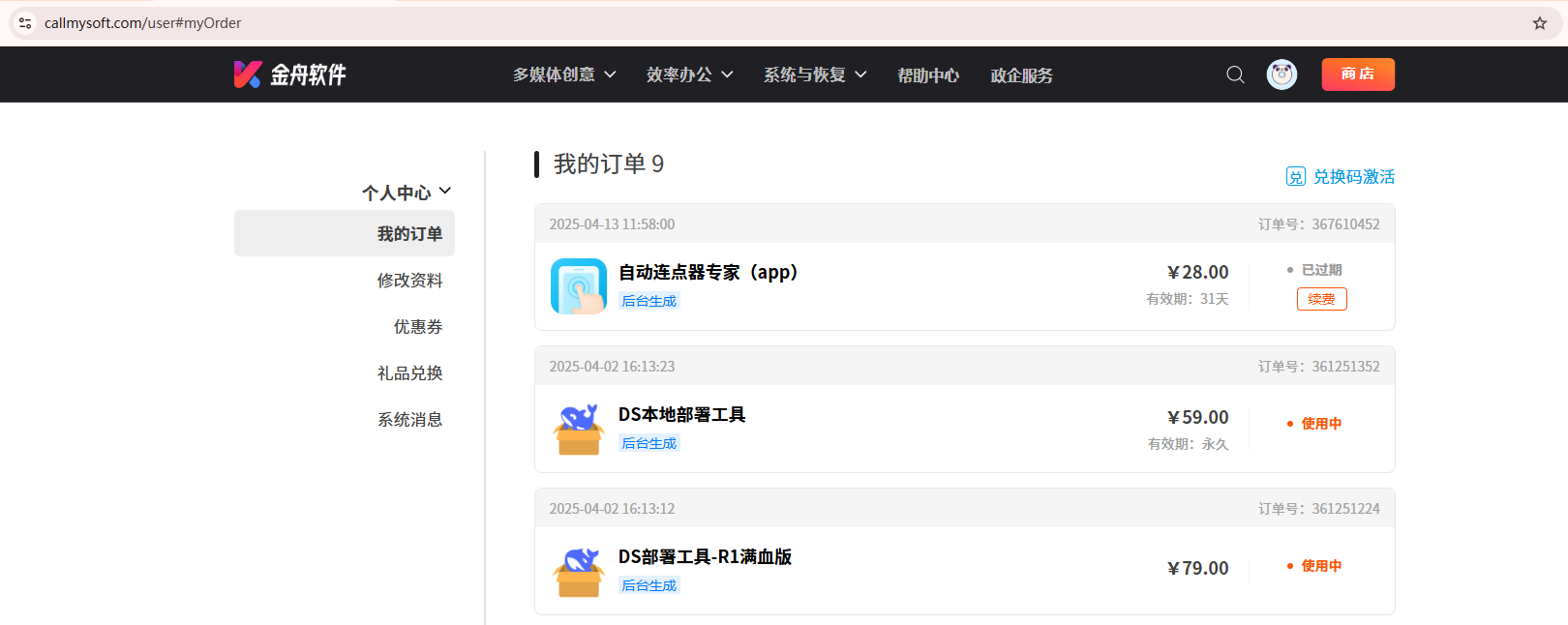
Task: Click the 我的订单 9 page heading
Action: coord(609,164)
